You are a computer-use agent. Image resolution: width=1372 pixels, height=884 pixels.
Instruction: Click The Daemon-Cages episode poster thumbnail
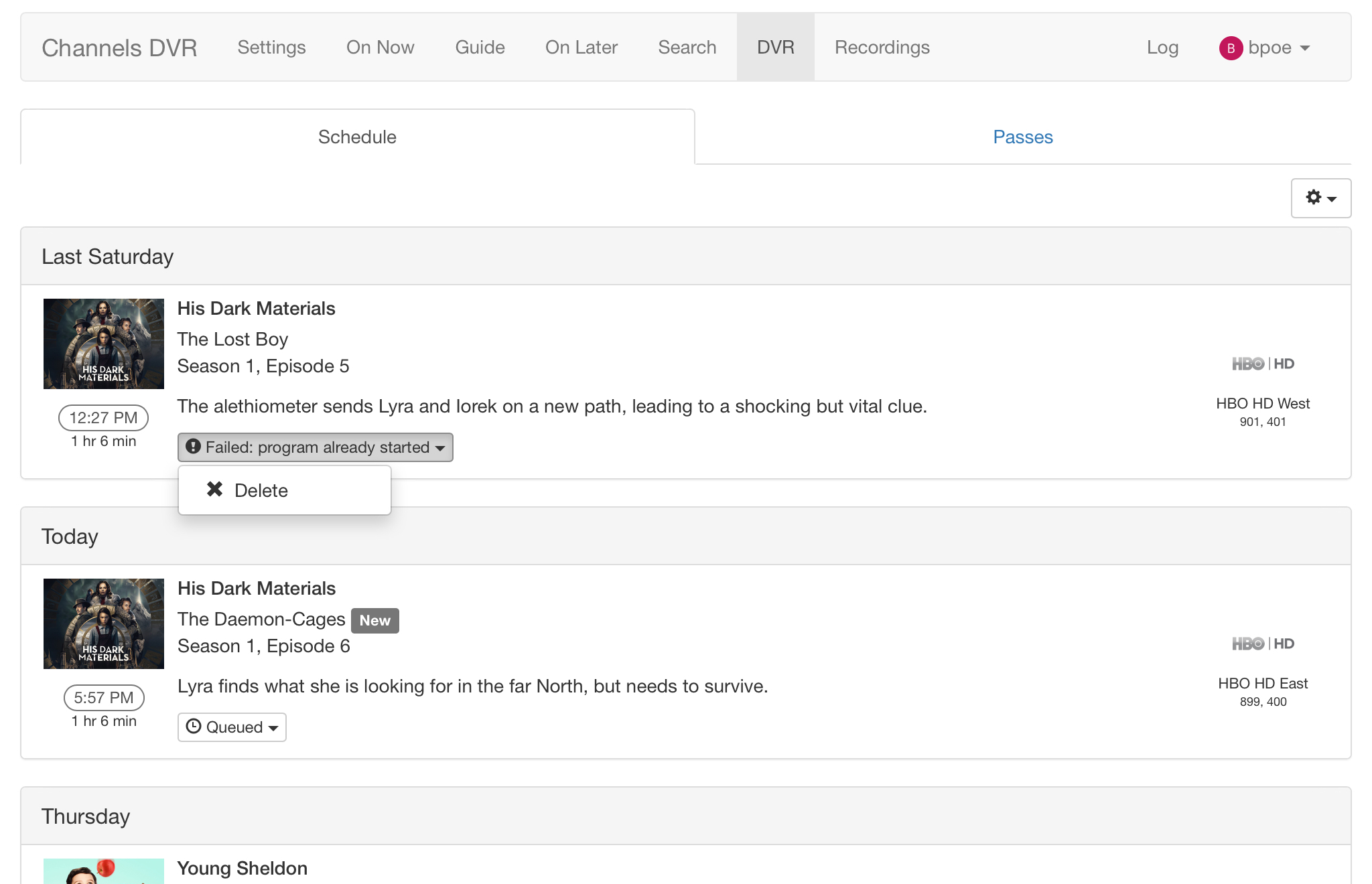104,623
